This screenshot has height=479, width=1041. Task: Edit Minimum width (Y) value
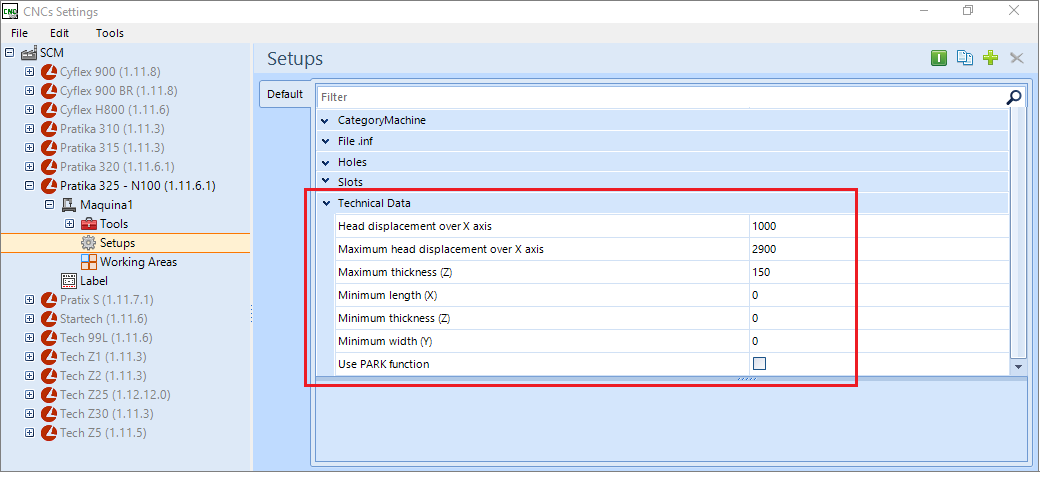[x=879, y=341]
